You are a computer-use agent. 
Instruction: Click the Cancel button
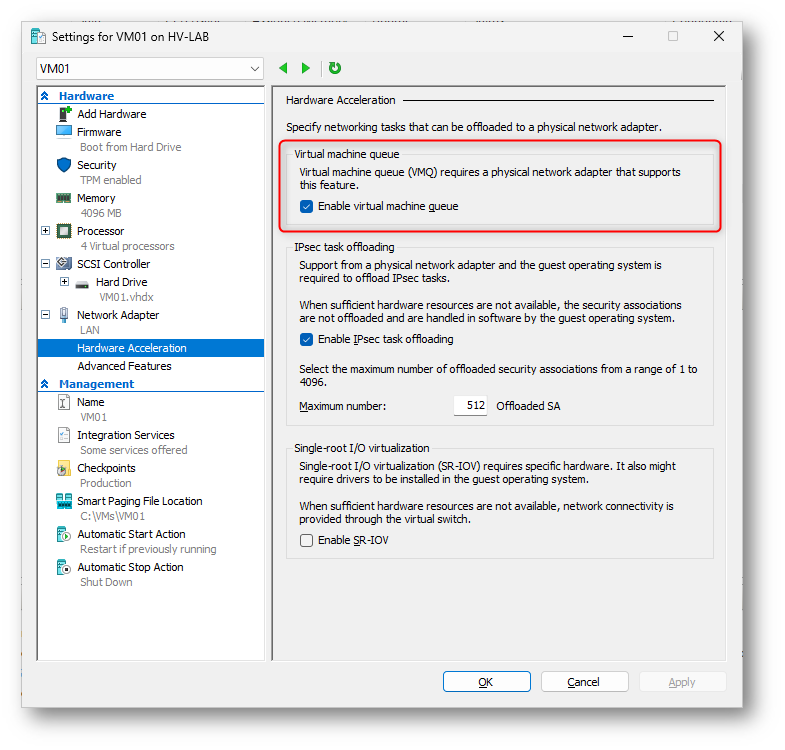(584, 682)
